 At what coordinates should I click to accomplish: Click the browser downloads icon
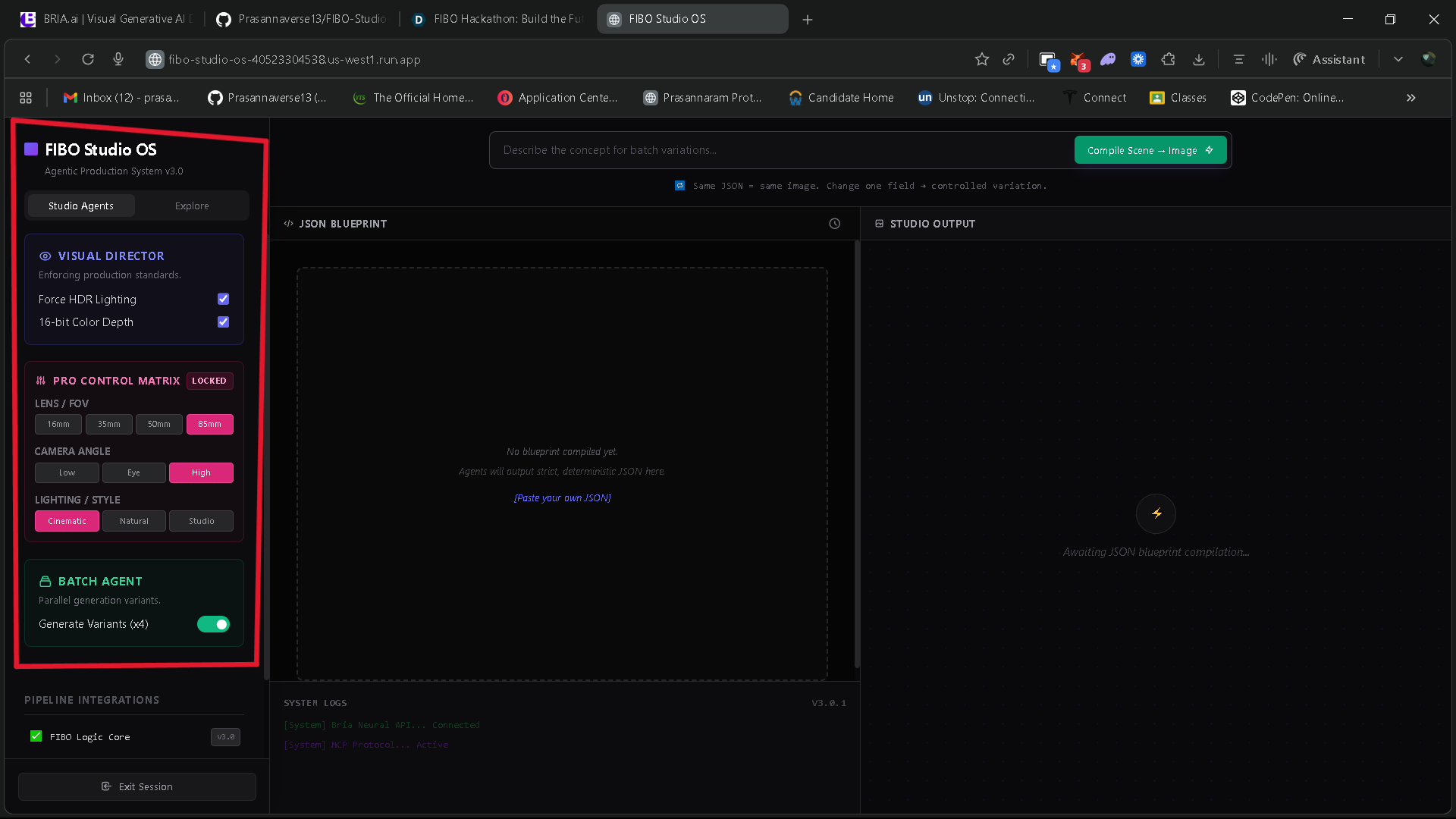[1199, 59]
